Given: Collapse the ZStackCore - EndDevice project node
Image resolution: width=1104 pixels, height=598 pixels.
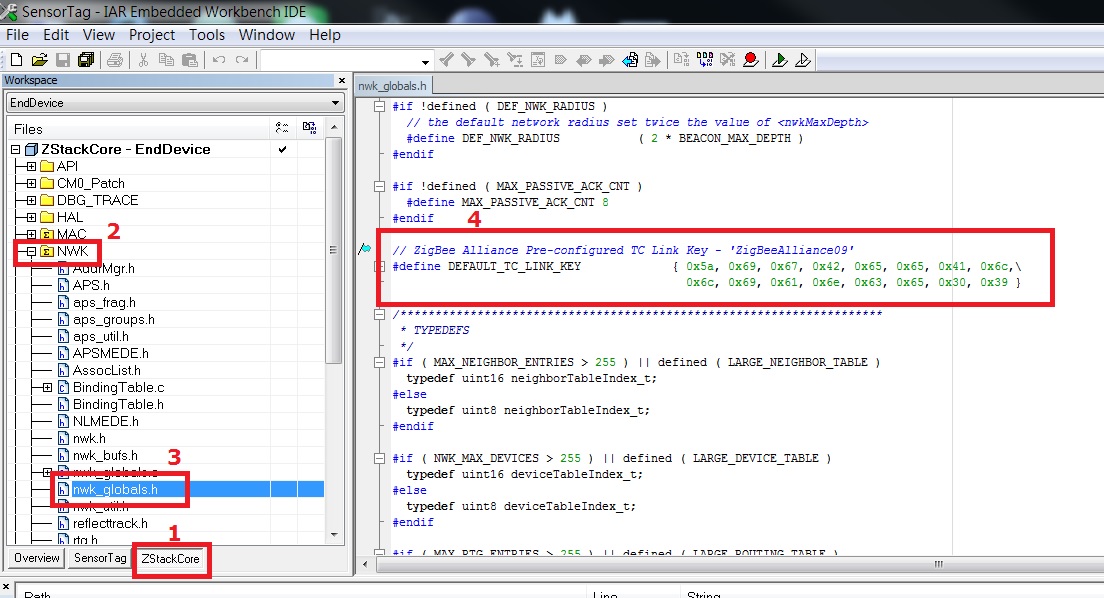Looking at the screenshot, I should tap(15, 149).
